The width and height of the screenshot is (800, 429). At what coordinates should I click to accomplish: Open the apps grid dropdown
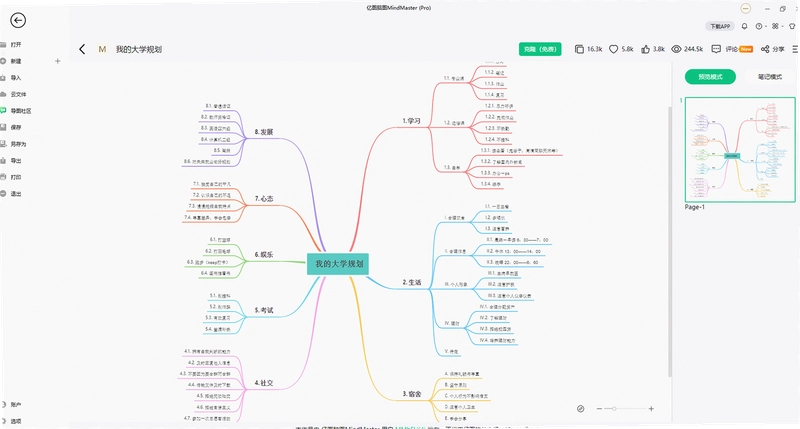pyautogui.click(x=776, y=26)
